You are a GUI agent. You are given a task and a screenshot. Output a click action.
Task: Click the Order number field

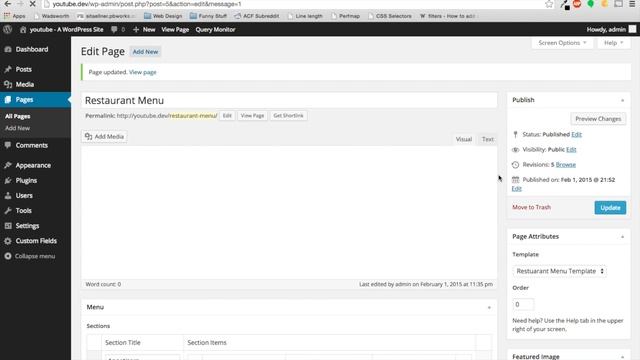523,304
